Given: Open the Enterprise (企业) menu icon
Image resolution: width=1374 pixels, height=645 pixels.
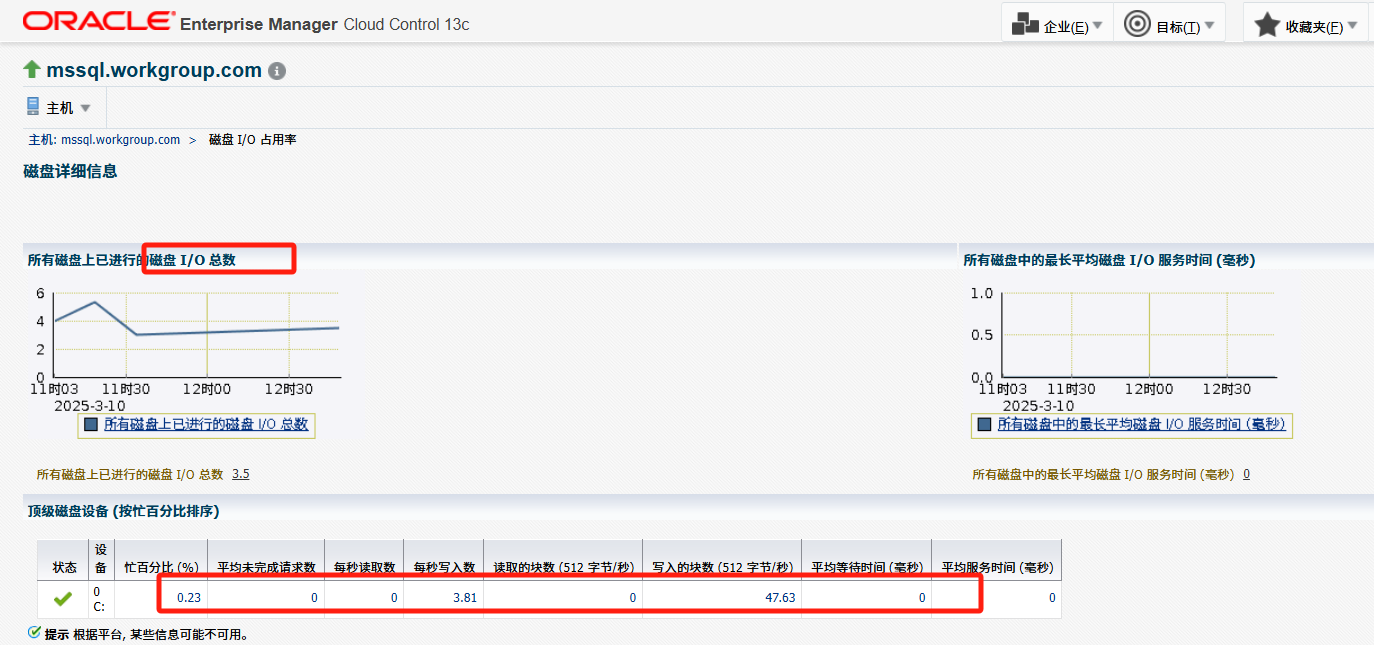Looking at the screenshot, I should pos(1025,24).
